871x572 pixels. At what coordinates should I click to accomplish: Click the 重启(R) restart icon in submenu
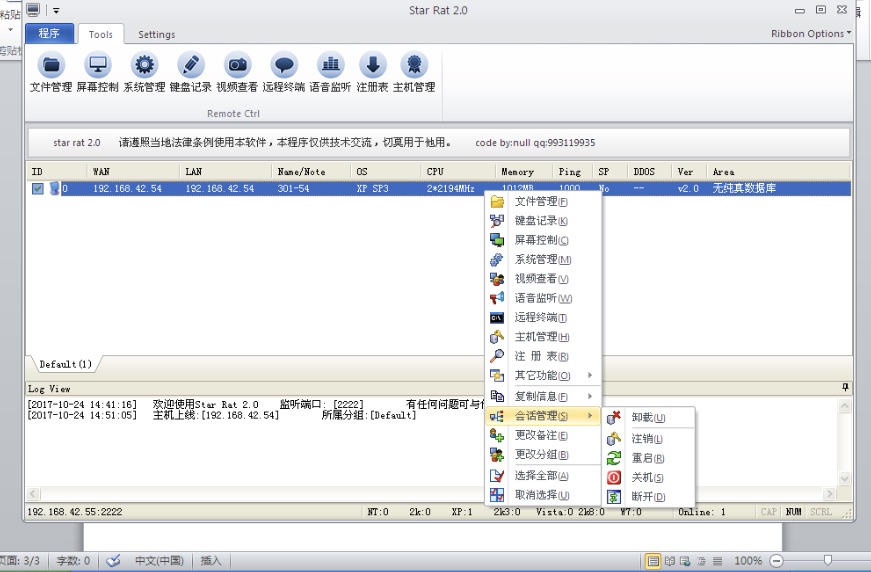[x=614, y=458]
